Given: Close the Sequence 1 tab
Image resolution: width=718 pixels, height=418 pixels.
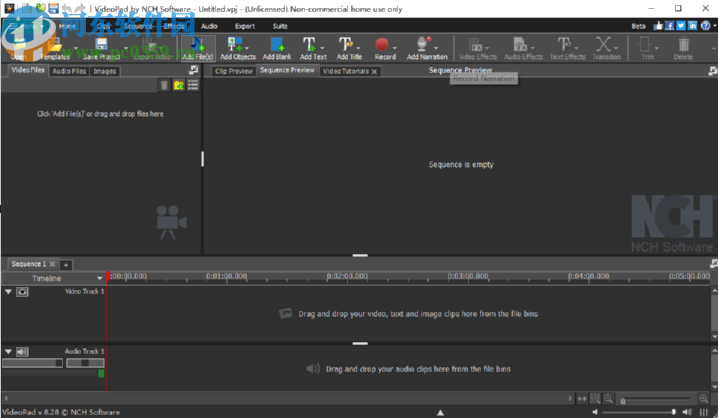Looking at the screenshot, I should click(x=52, y=264).
